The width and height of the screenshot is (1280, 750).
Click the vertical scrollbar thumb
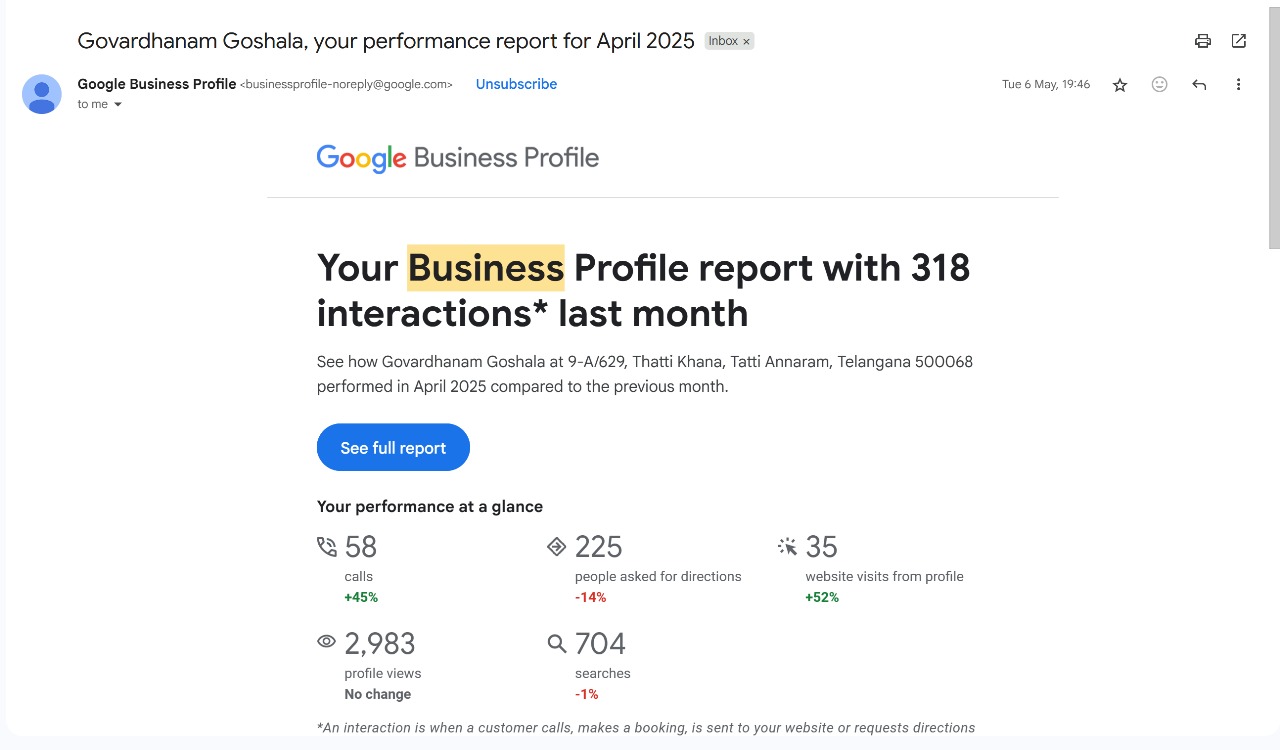click(x=1273, y=125)
